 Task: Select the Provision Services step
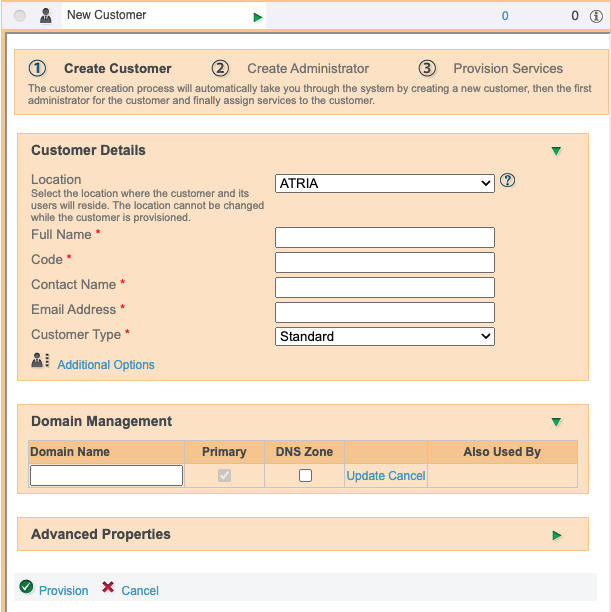[x=508, y=68]
